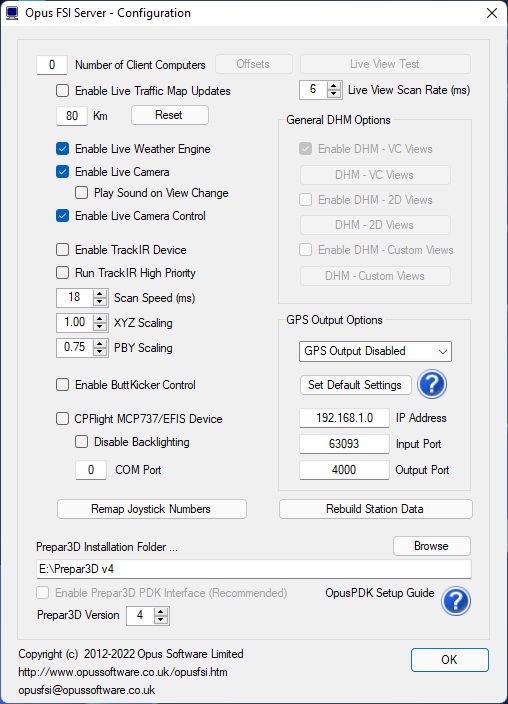Click the GPS Output Options help question-mark icon
This screenshot has height=704, width=508.
point(432,384)
